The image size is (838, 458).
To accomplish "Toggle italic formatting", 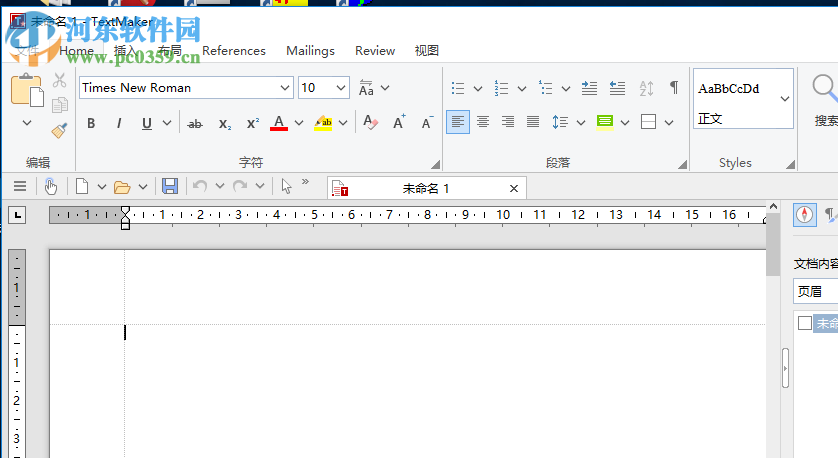I will (x=119, y=123).
